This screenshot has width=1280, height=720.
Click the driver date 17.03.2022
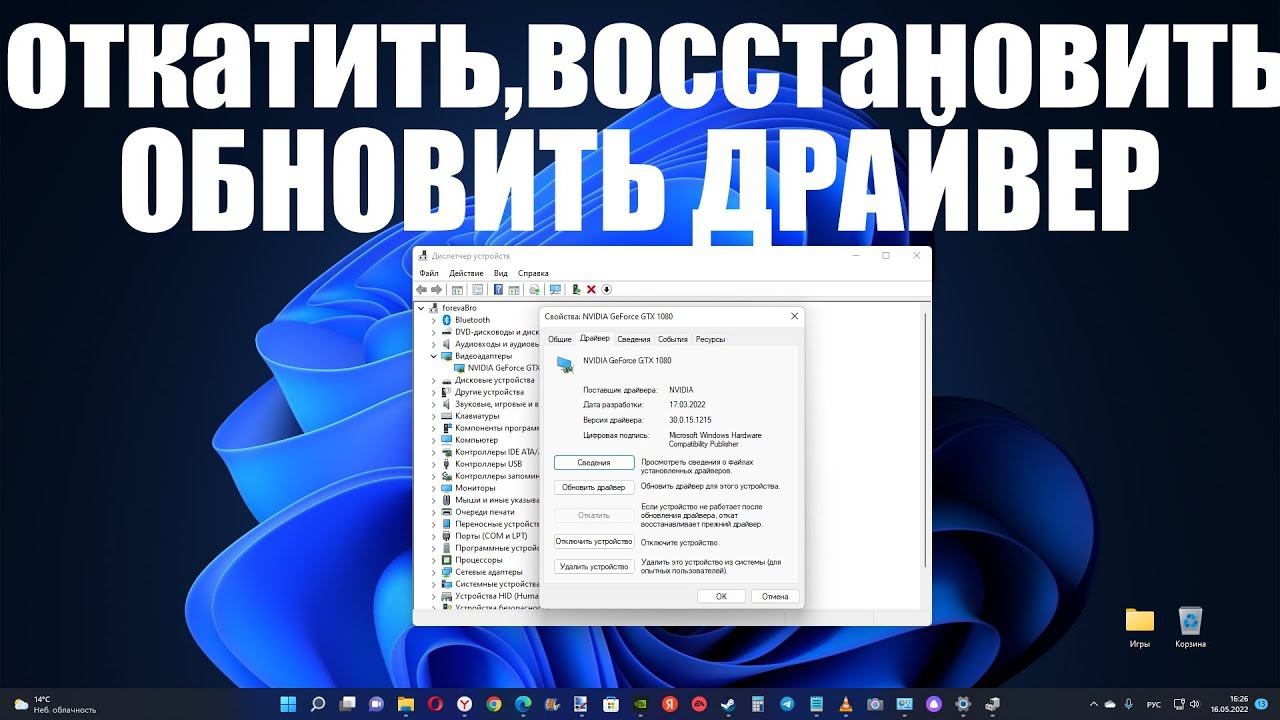click(687, 405)
